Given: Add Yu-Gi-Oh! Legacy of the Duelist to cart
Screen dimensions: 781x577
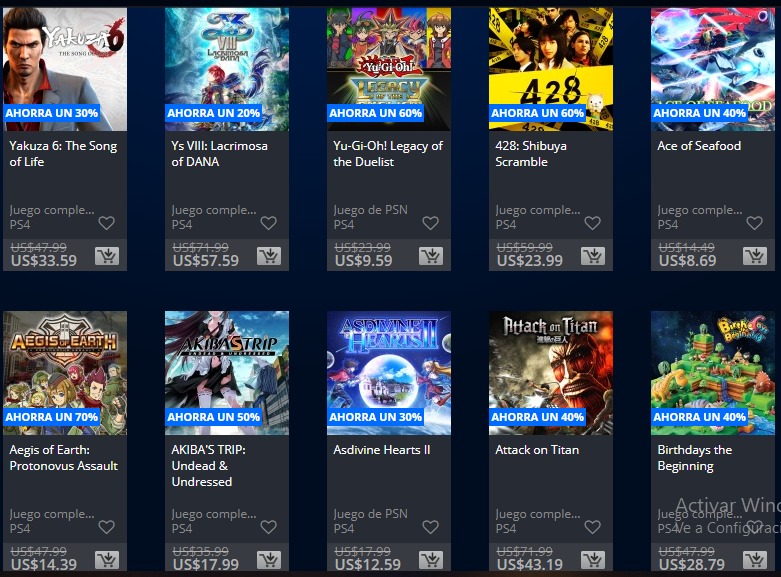Looking at the screenshot, I should (x=431, y=256).
